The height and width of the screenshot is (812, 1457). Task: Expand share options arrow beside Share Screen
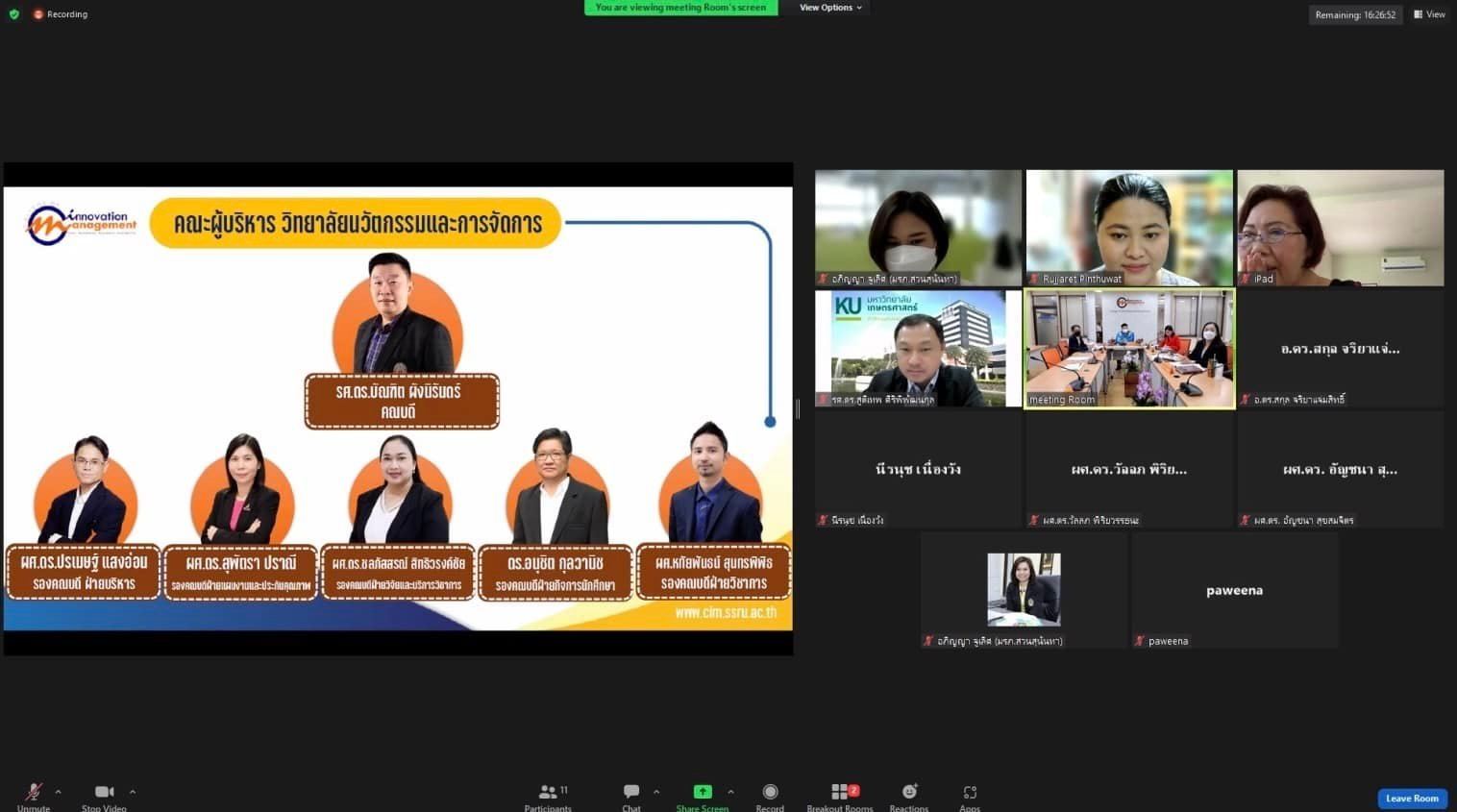(x=730, y=792)
